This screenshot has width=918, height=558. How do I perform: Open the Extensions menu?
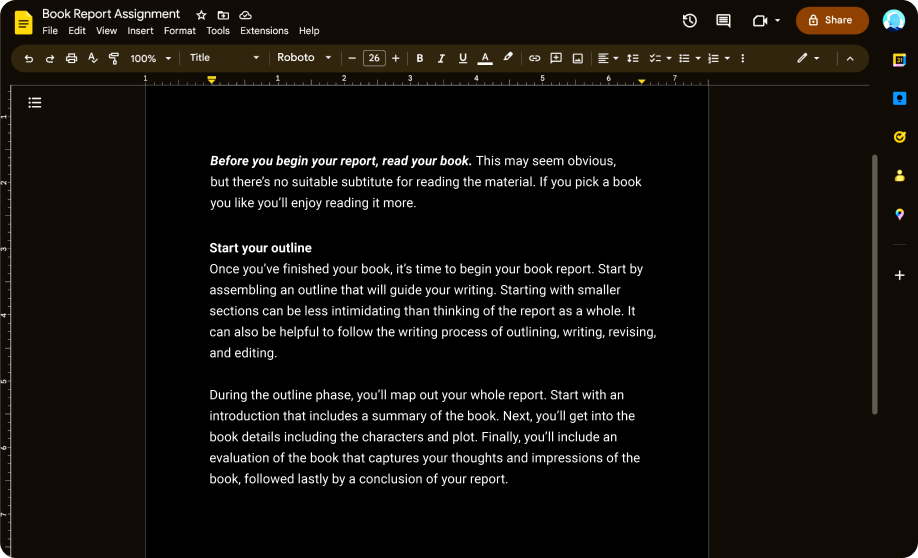(264, 31)
